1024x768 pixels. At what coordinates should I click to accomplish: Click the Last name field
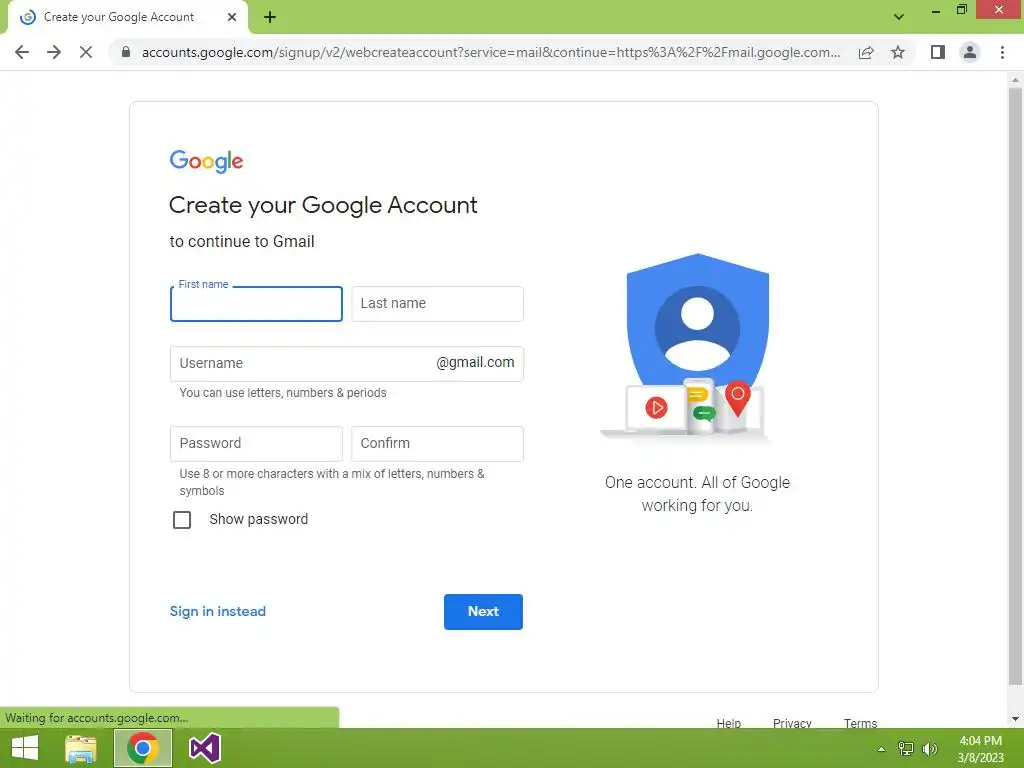(x=438, y=304)
